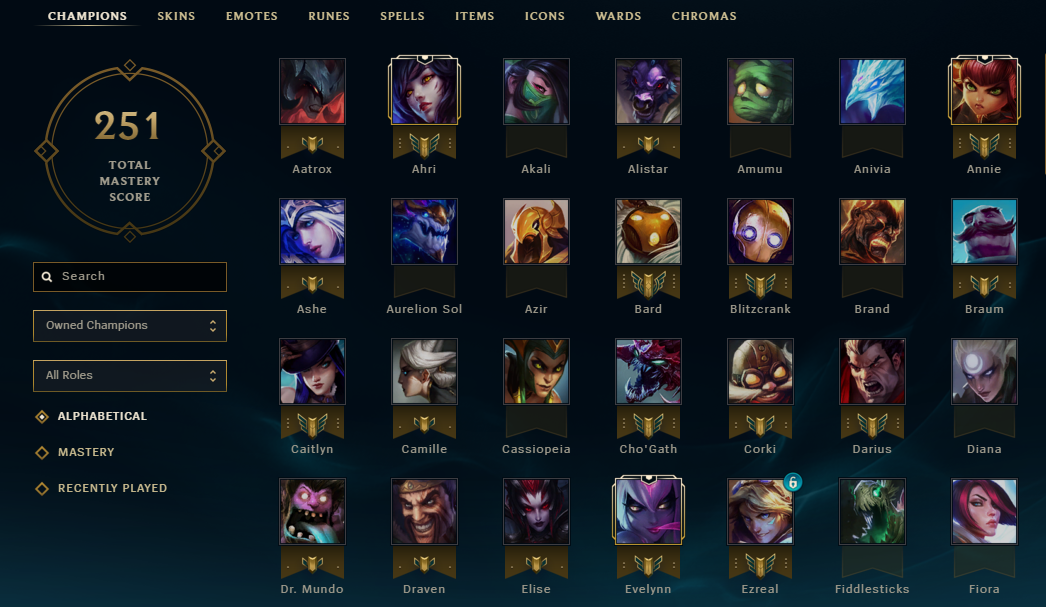Go to the Chromas tab
The width and height of the screenshot is (1046, 607).
click(x=704, y=16)
